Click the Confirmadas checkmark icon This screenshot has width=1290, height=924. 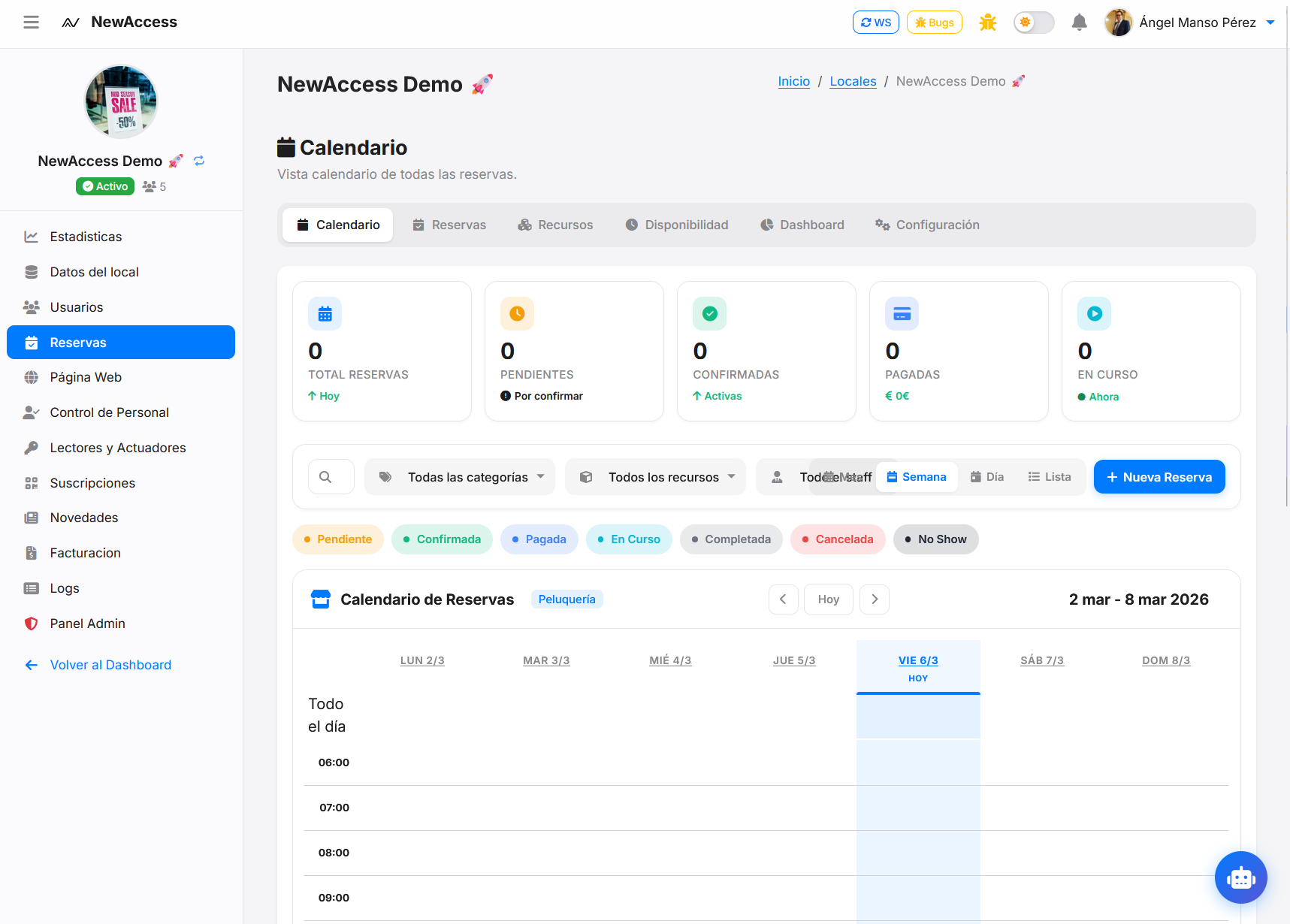[709, 314]
